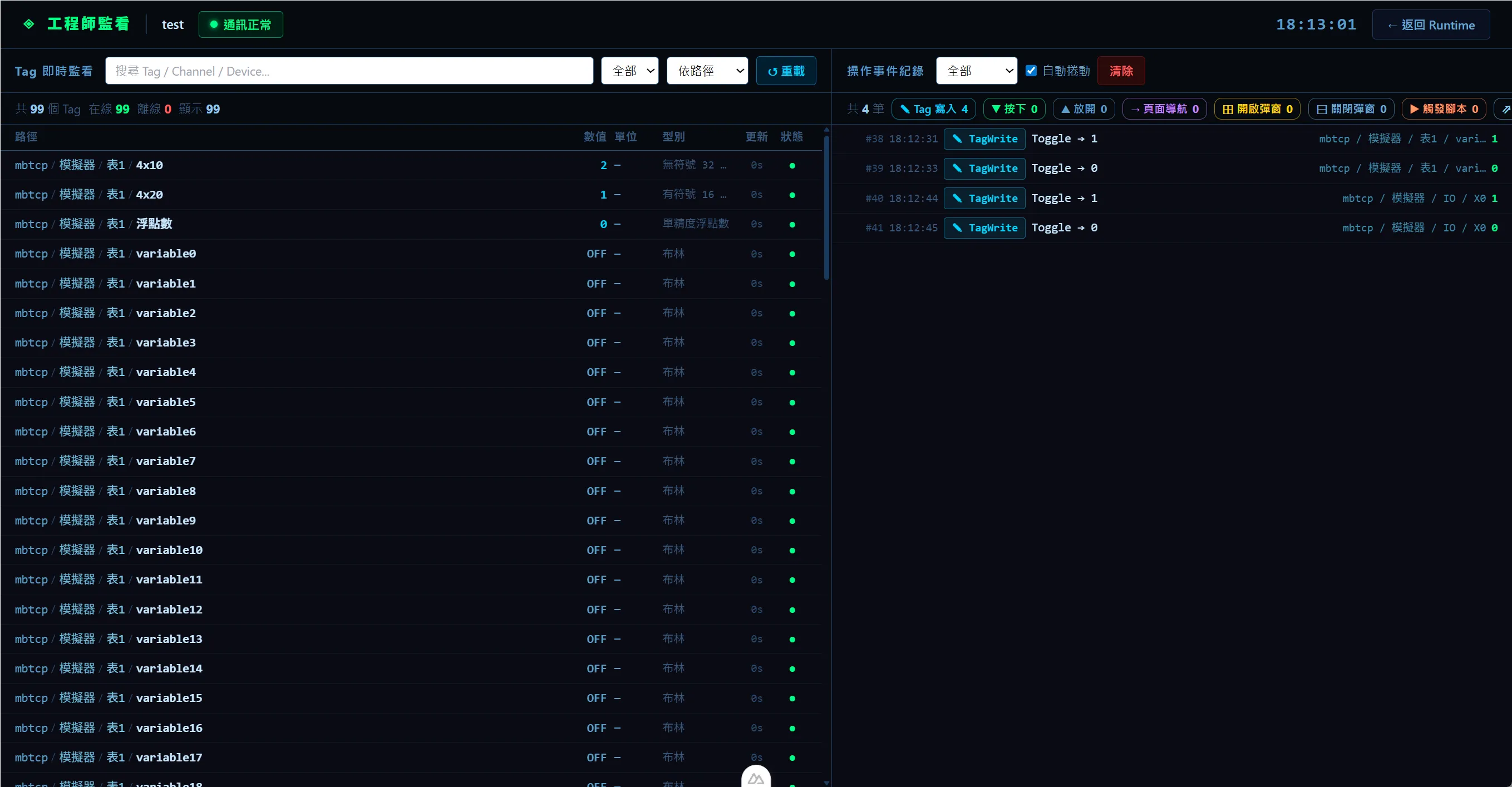
Task: Select the variable0 tag row
Action: [x=411, y=254]
